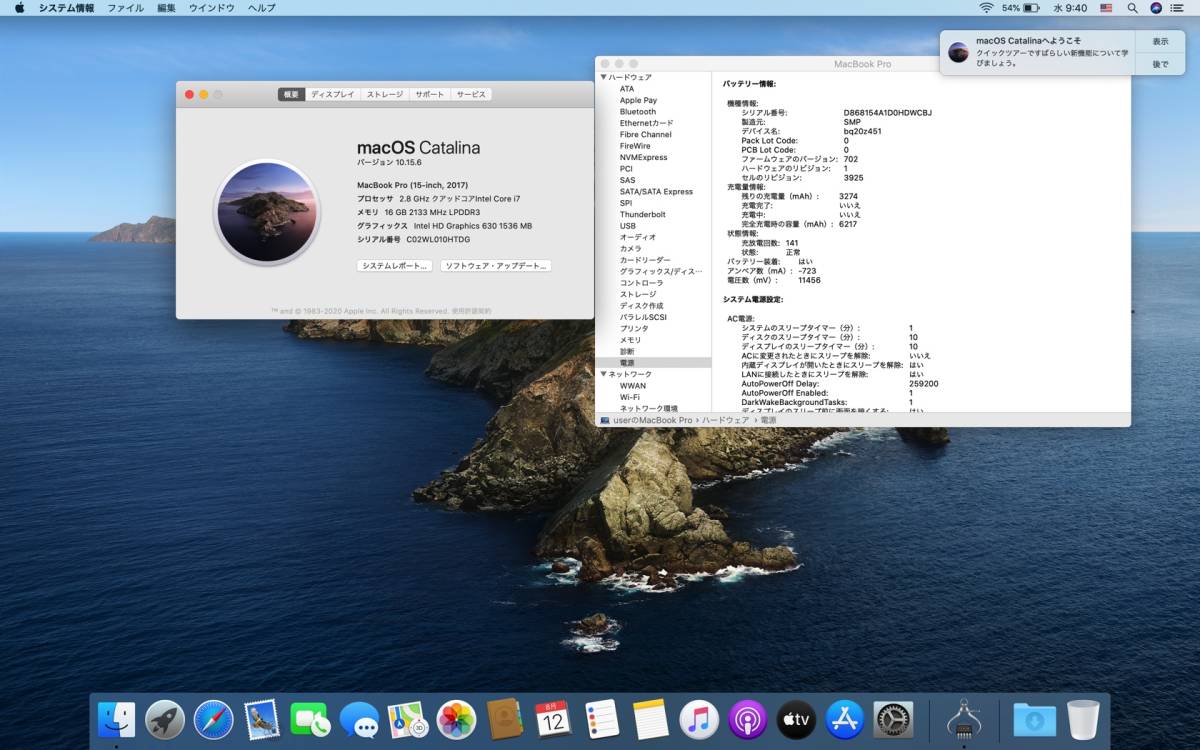
Task: Open App Store in the Dock
Action: 845,719
